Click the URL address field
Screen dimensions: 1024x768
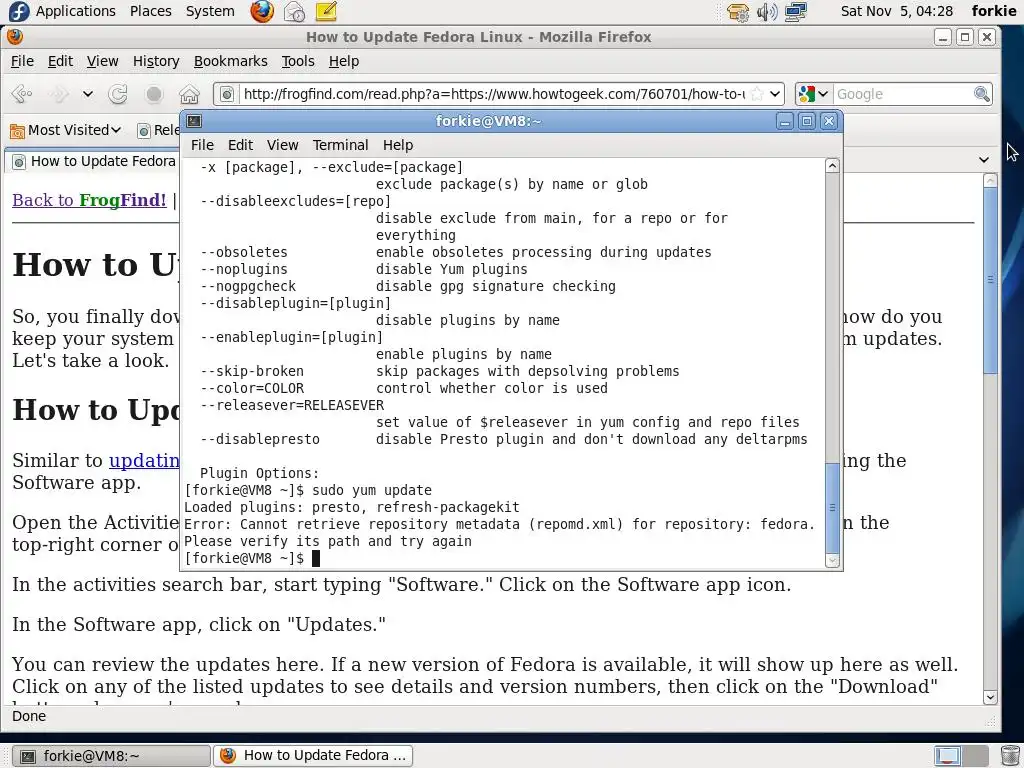click(x=494, y=94)
